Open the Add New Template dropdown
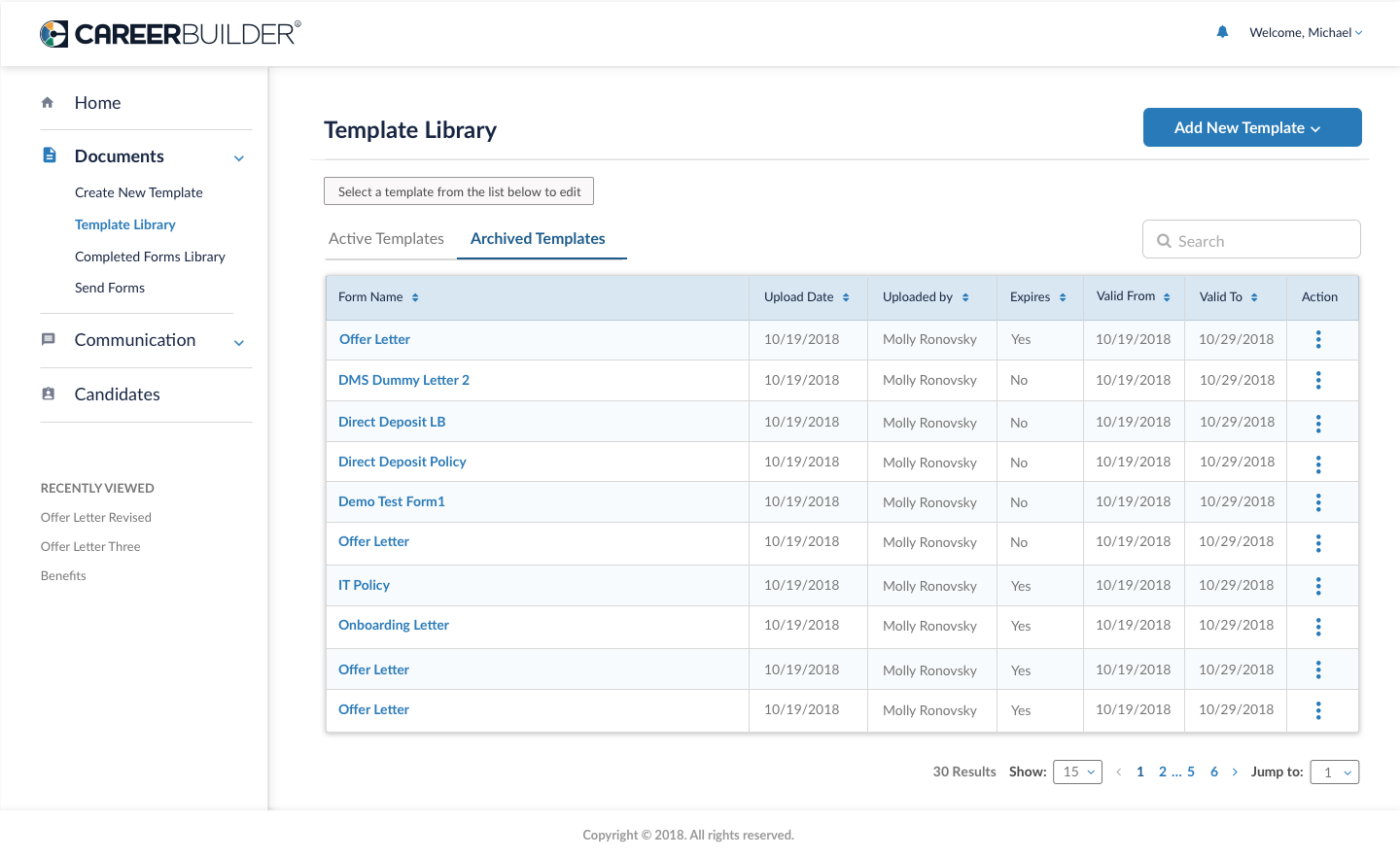Viewport: 1400px width, 858px height. 1252,127
